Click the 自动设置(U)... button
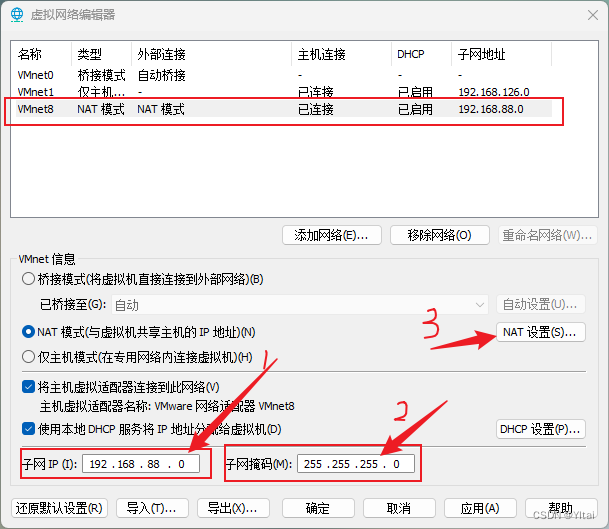The image size is (609, 529). (540, 305)
